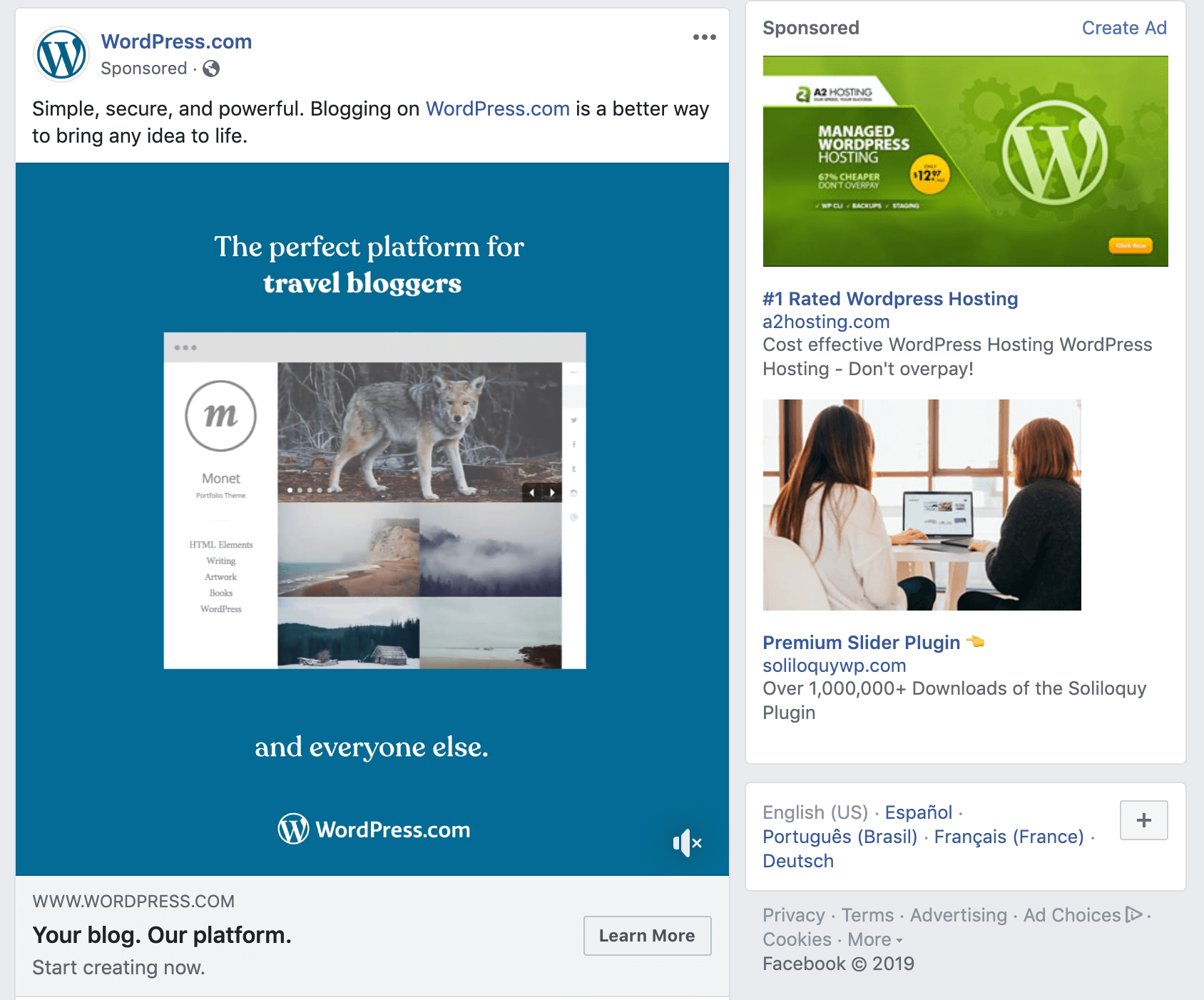
Task: Click the Sponsored heading in the sidebar
Action: (x=811, y=28)
